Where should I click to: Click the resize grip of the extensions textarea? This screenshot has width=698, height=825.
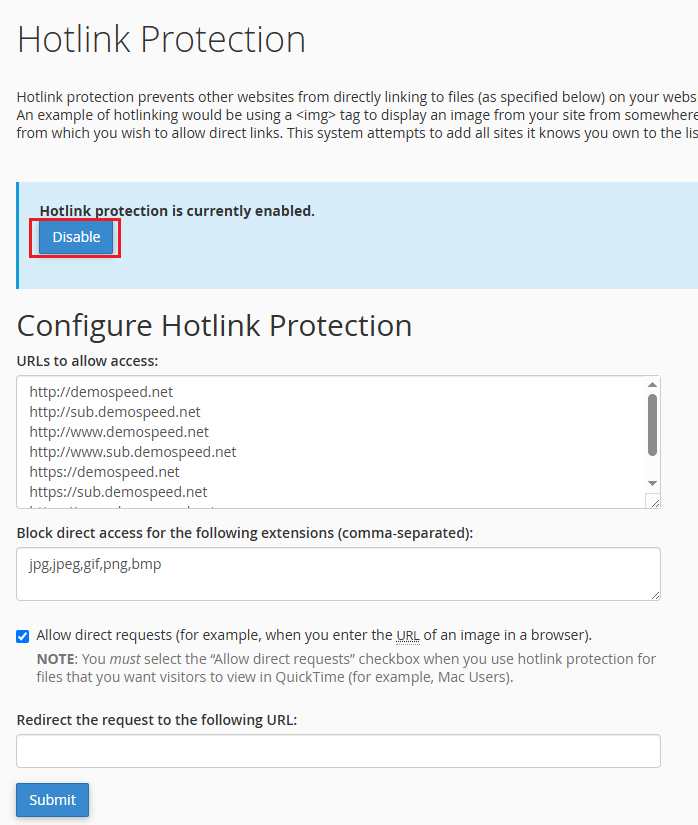(x=654, y=594)
